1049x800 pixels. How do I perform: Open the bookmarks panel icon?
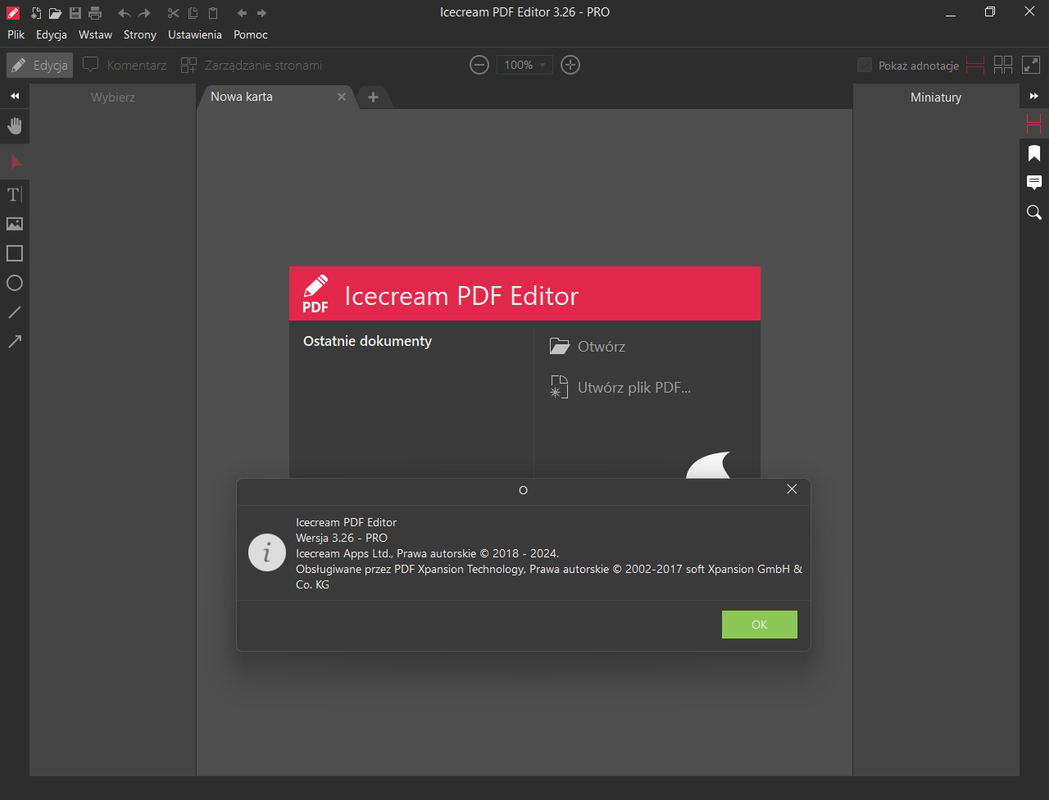tap(1034, 153)
